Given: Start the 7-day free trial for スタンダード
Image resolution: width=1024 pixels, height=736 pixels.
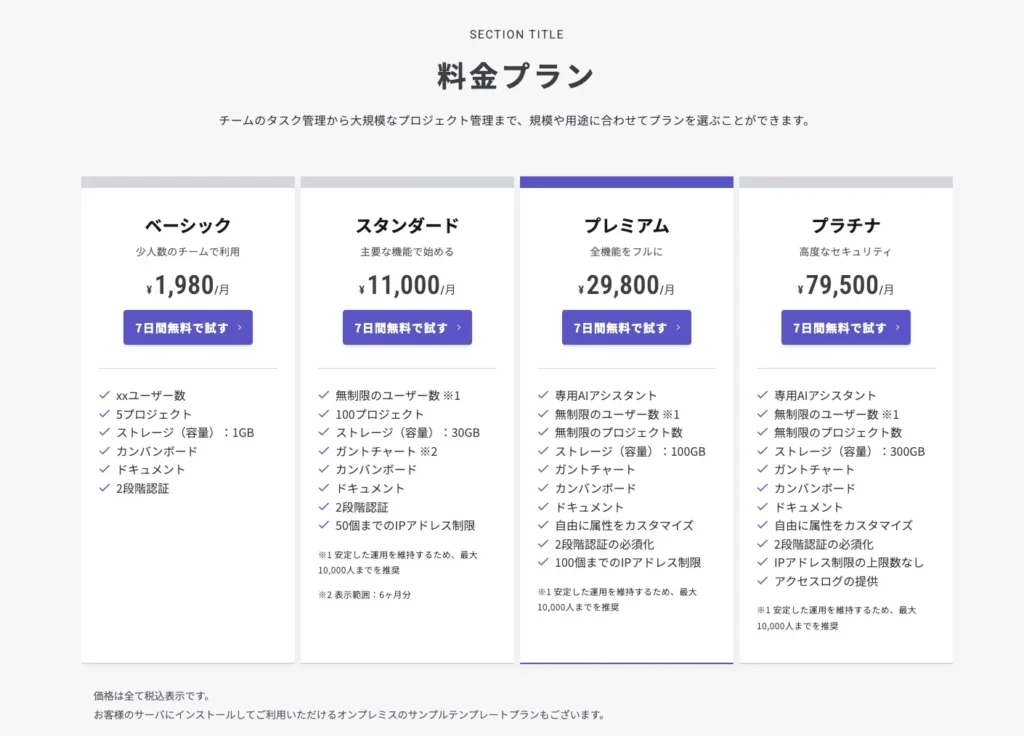Looking at the screenshot, I should pos(408,327).
